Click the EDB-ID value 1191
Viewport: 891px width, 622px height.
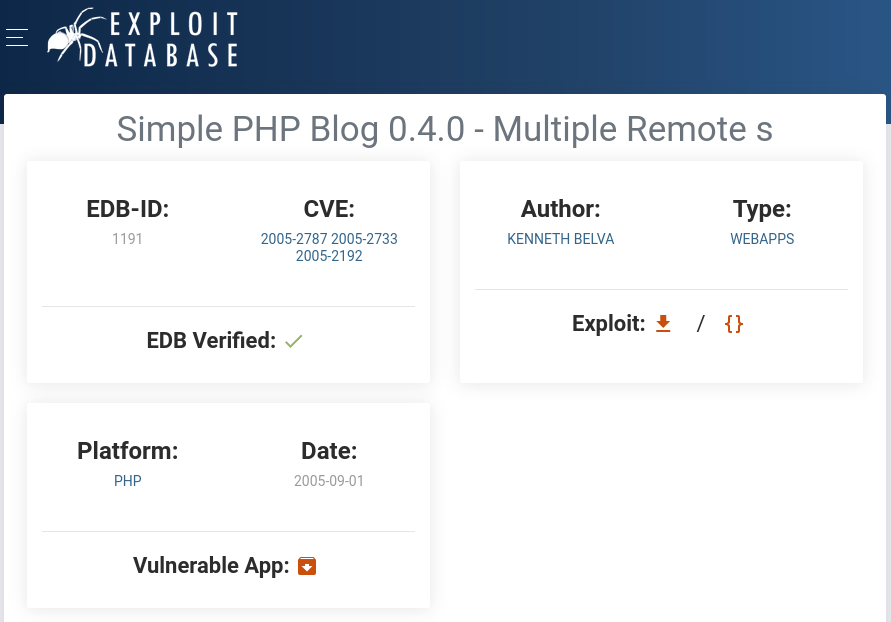127,239
